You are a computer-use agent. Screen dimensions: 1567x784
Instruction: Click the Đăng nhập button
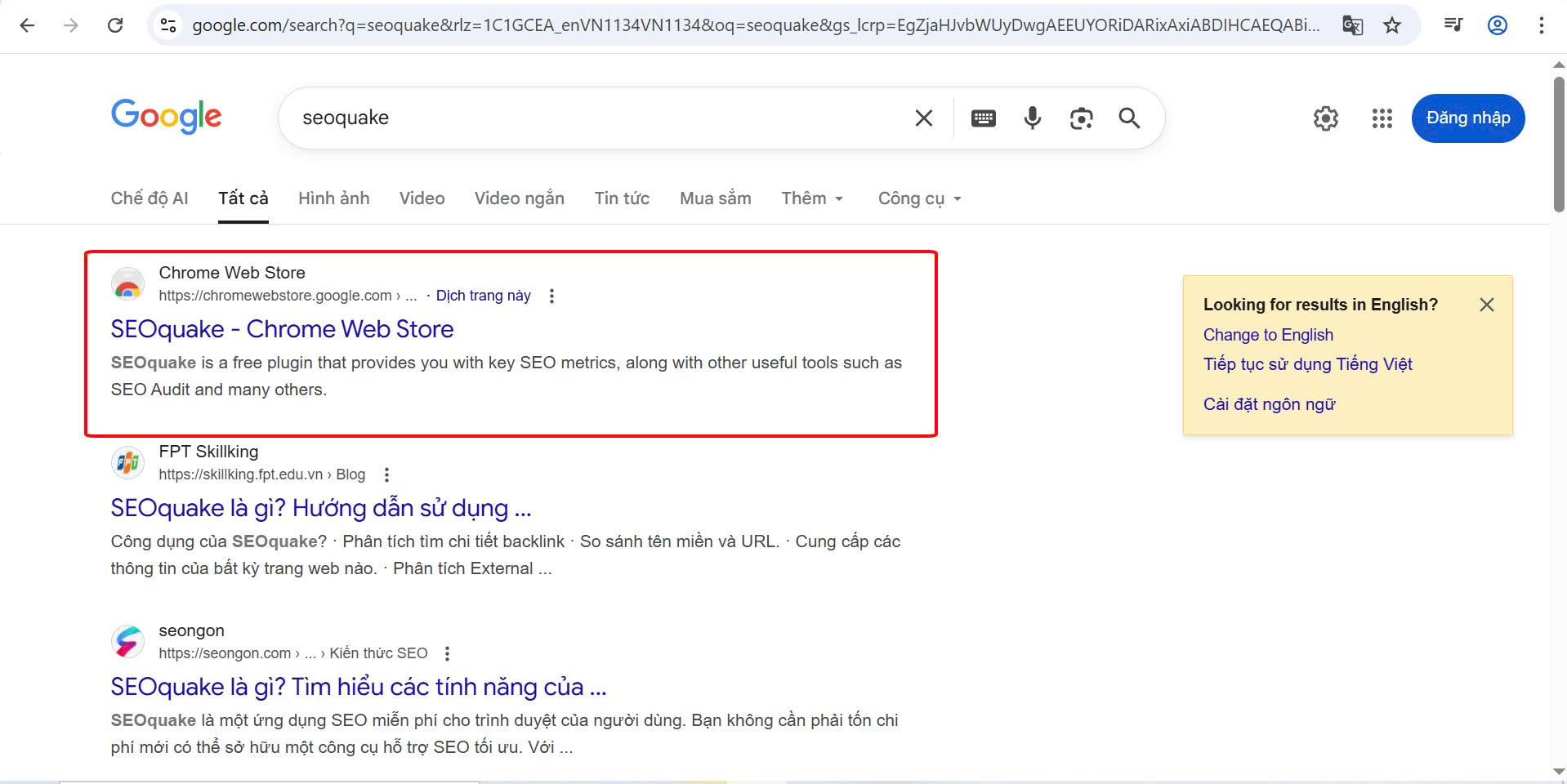tap(1467, 118)
